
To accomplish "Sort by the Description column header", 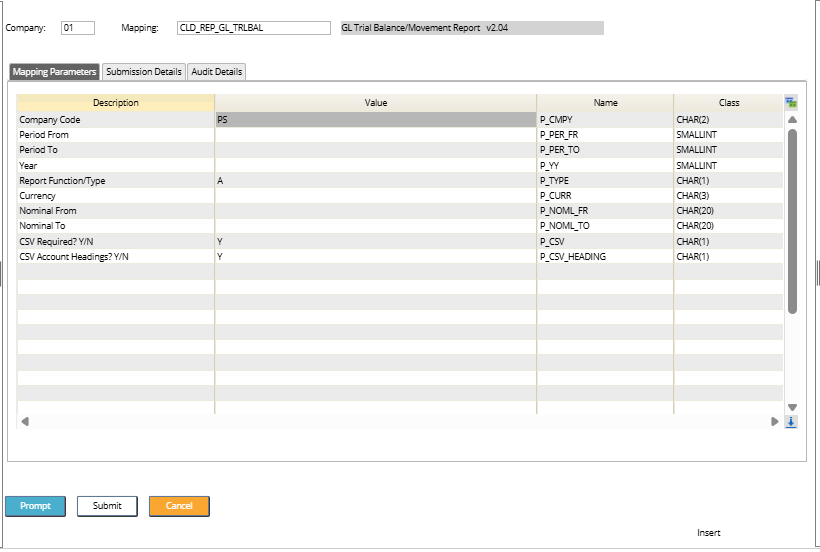I will pos(116,103).
